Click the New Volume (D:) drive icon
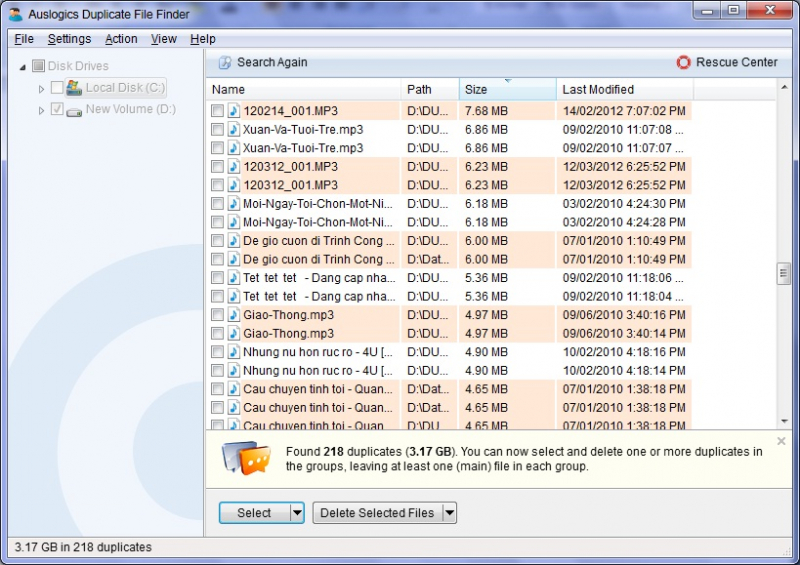 (74, 111)
